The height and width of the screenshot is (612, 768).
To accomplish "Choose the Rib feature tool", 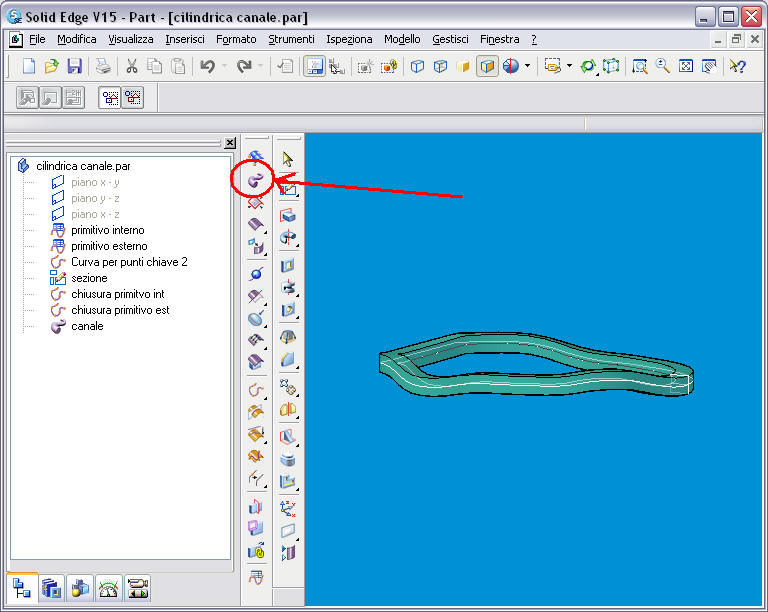I will tap(288, 436).
